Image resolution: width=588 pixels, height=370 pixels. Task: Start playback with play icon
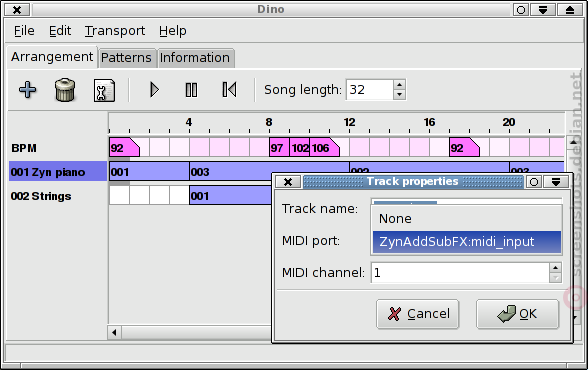(154, 90)
